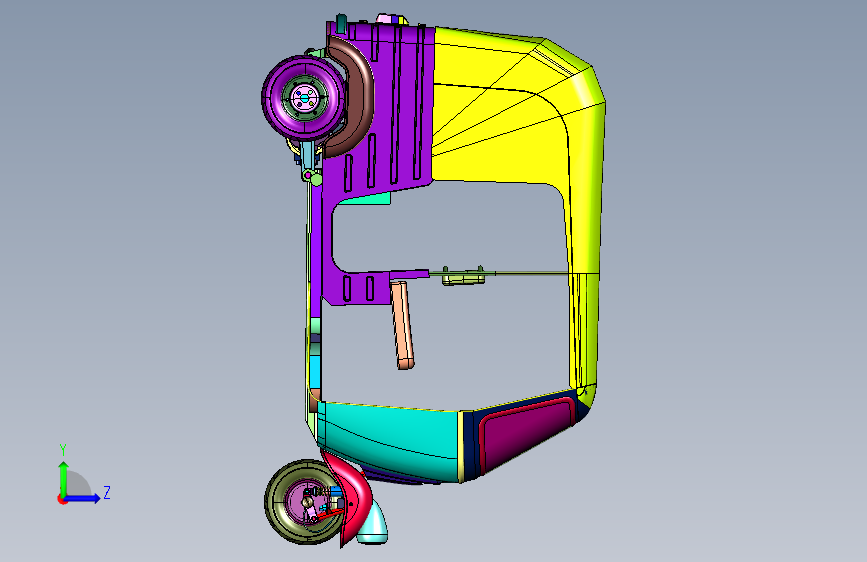This screenshot has height=562, width=867.
Task: Click the Z axis label
Action: pyautogui.click(x=107, y=492)
